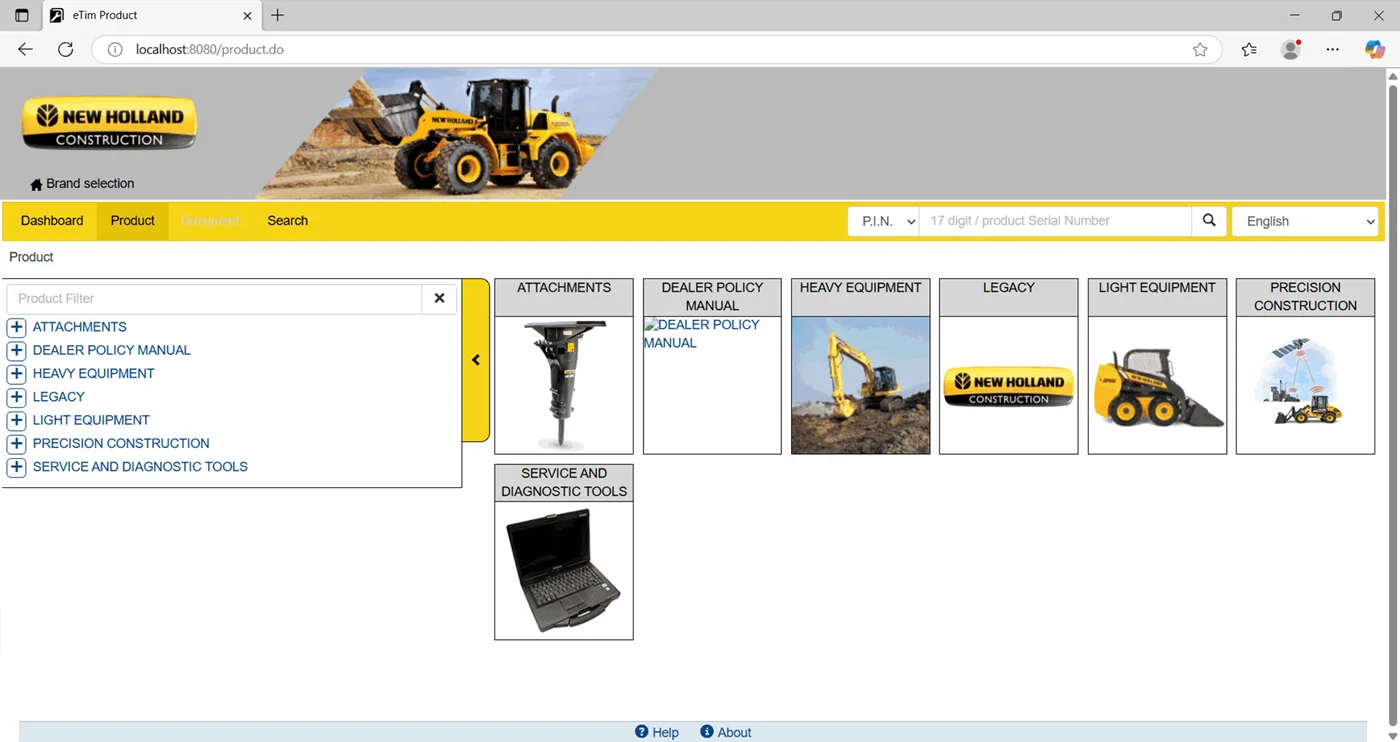Click the New Holland Construction logo
This screenshot has height=742, width=1400.
(x=109, y=124)
